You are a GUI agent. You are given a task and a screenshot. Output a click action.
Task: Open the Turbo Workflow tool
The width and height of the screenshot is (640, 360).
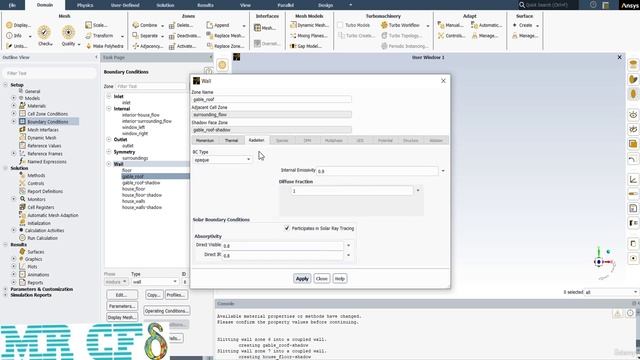(x=400, y=25)
